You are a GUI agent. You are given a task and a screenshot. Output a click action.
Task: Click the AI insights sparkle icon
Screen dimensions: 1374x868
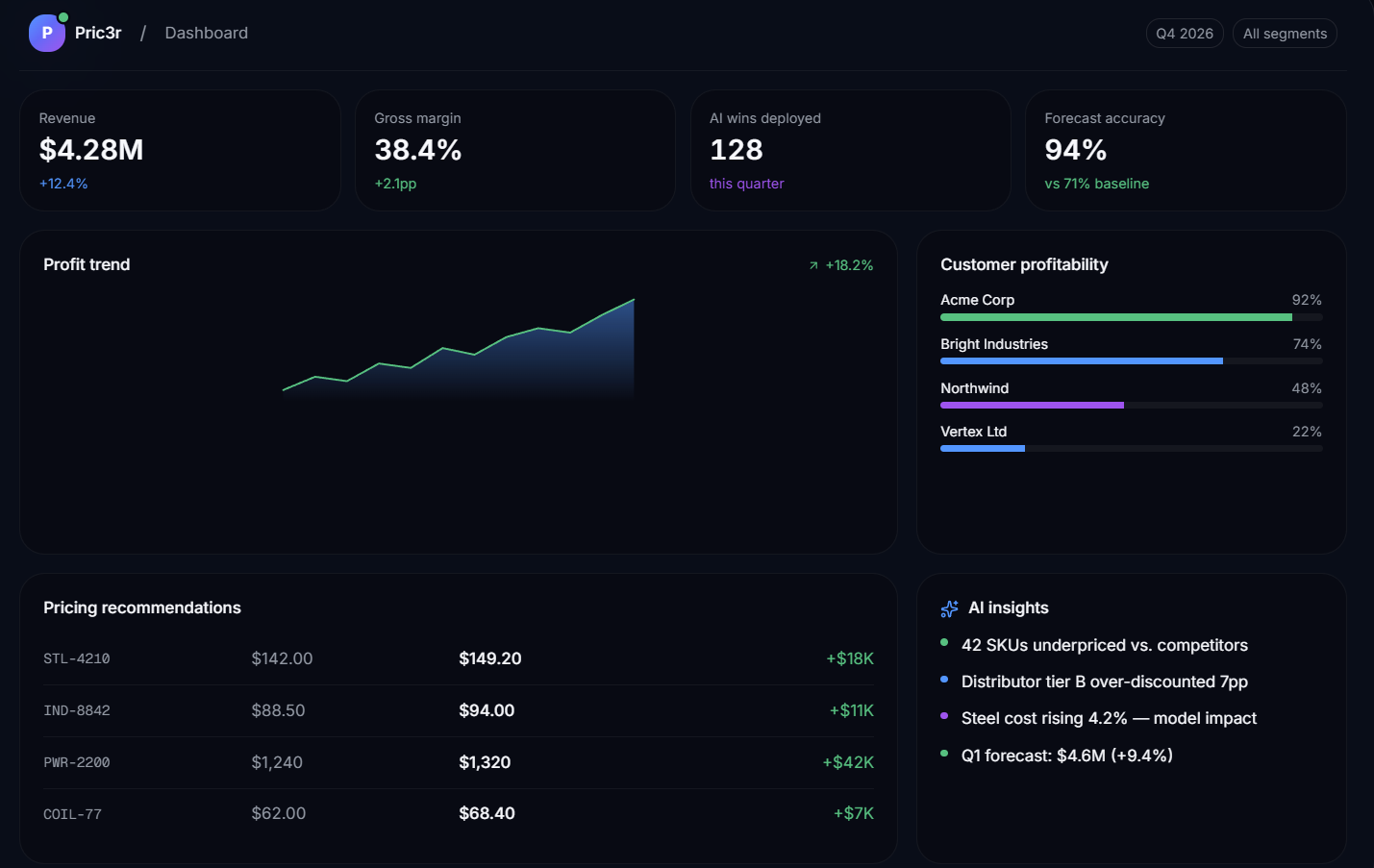click(x=949, y=608)
